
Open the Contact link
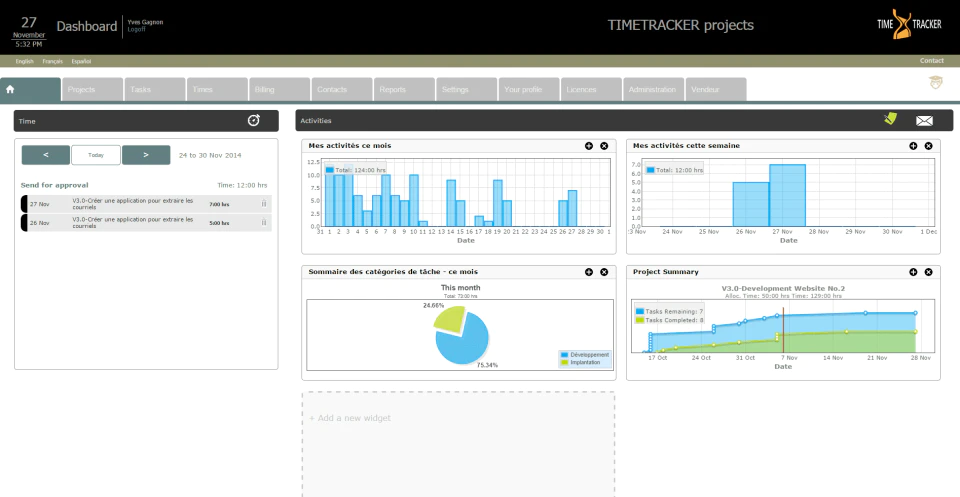click(x=931, y=61)
